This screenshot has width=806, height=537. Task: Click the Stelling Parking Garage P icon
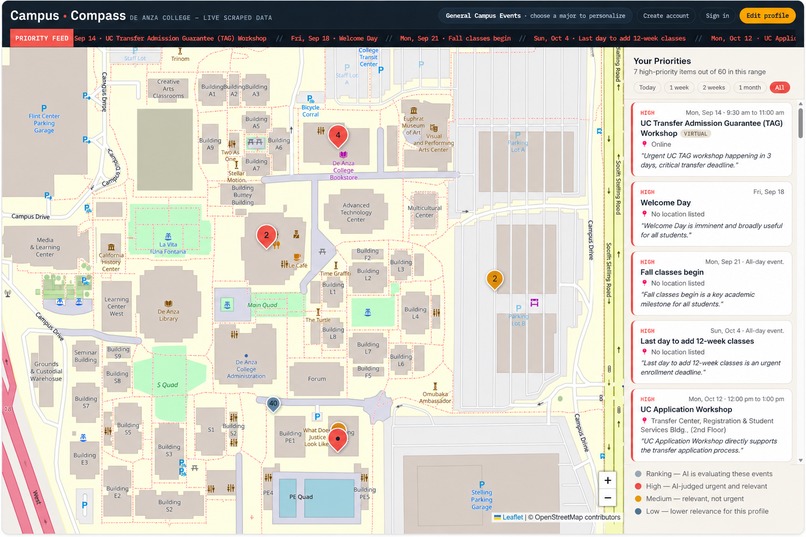pyautogui.click(x=482, y=485)
